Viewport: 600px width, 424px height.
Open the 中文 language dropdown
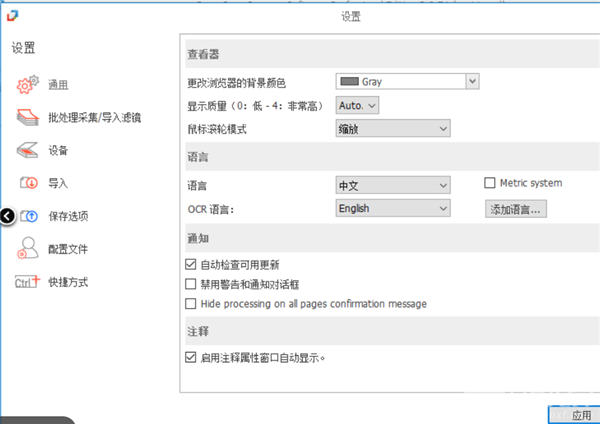coord(393,186)
